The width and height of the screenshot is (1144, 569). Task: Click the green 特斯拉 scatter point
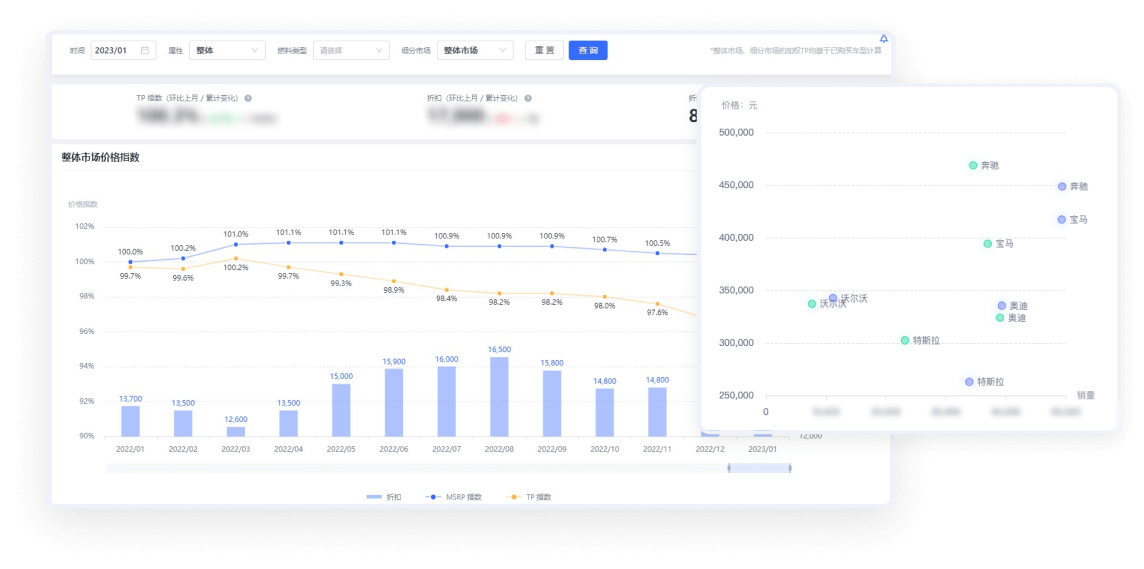905,340
